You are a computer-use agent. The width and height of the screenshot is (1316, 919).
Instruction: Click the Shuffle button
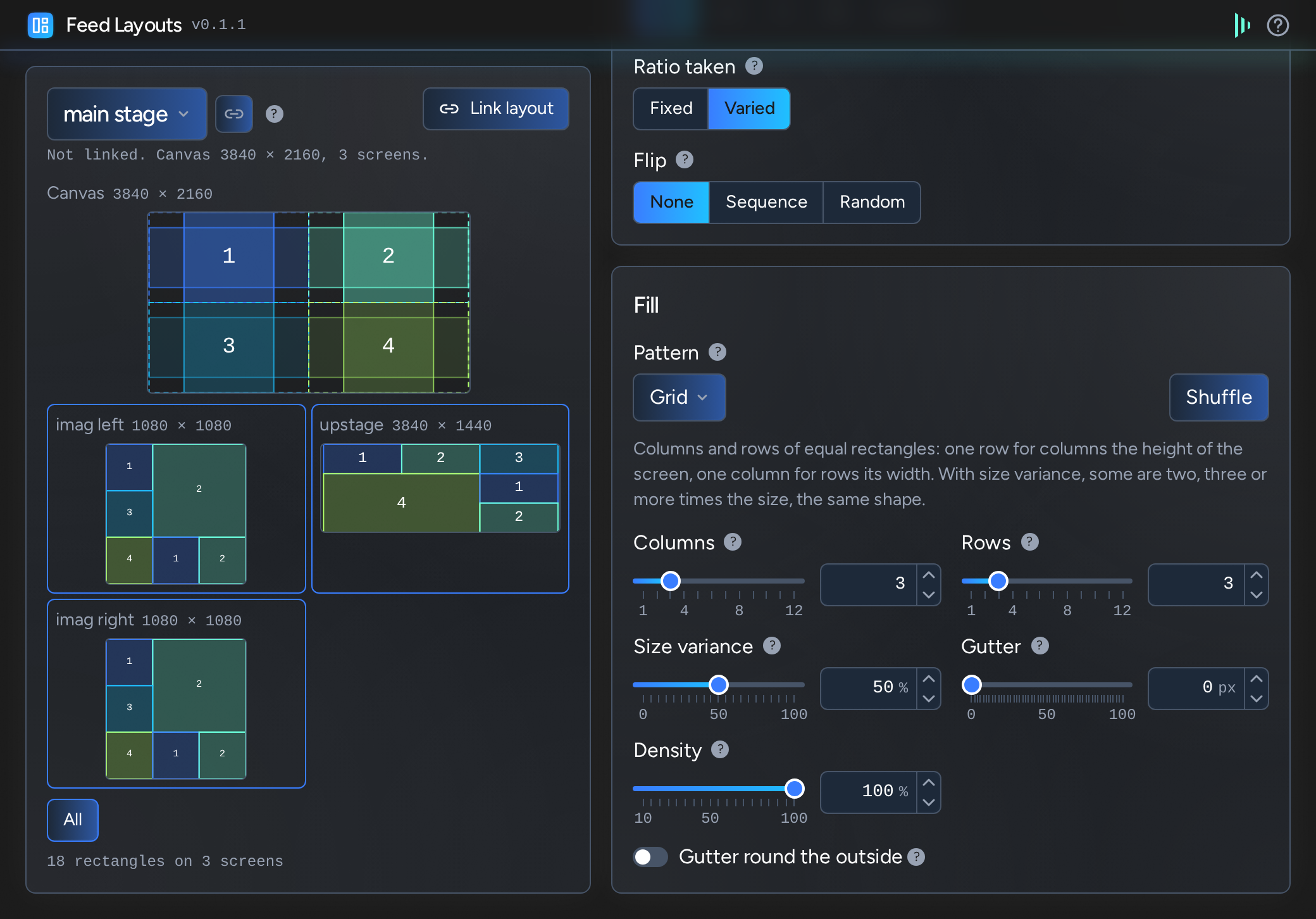click(1219, 397)
